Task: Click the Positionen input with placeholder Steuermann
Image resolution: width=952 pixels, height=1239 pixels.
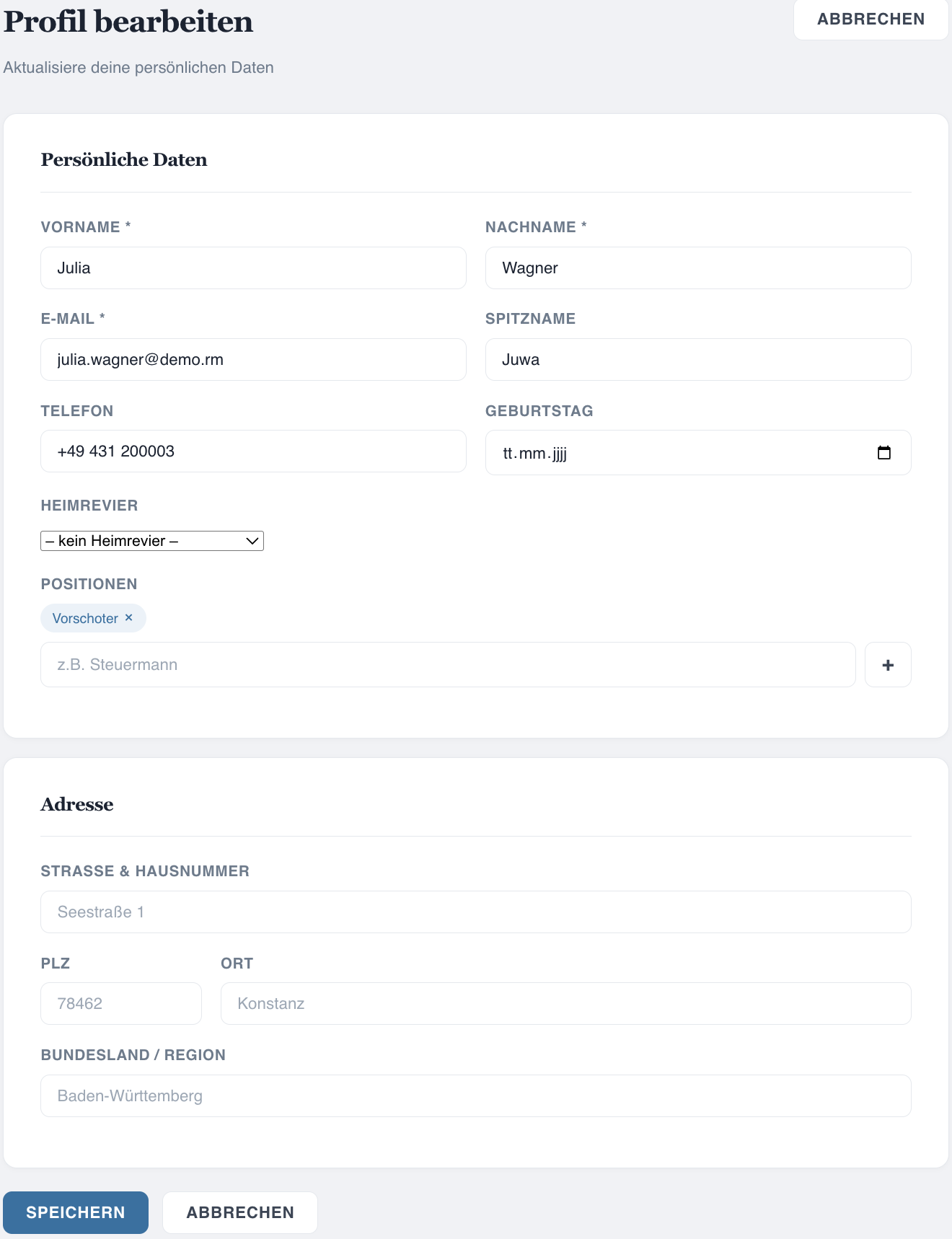Action: click(447, 664)
